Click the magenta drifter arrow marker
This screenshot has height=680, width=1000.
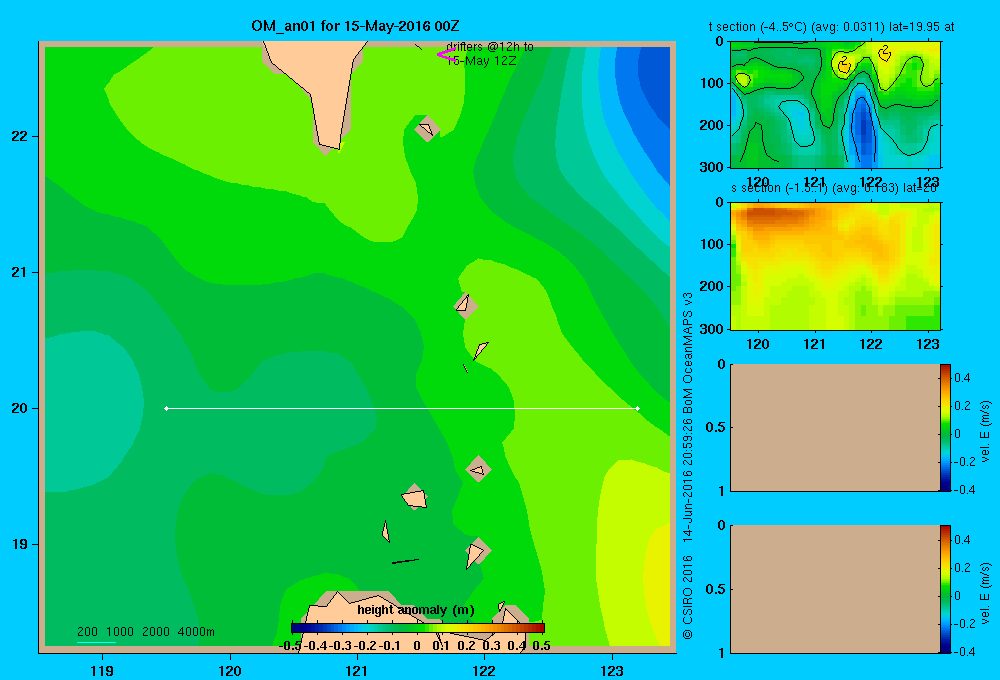(446, 55)
